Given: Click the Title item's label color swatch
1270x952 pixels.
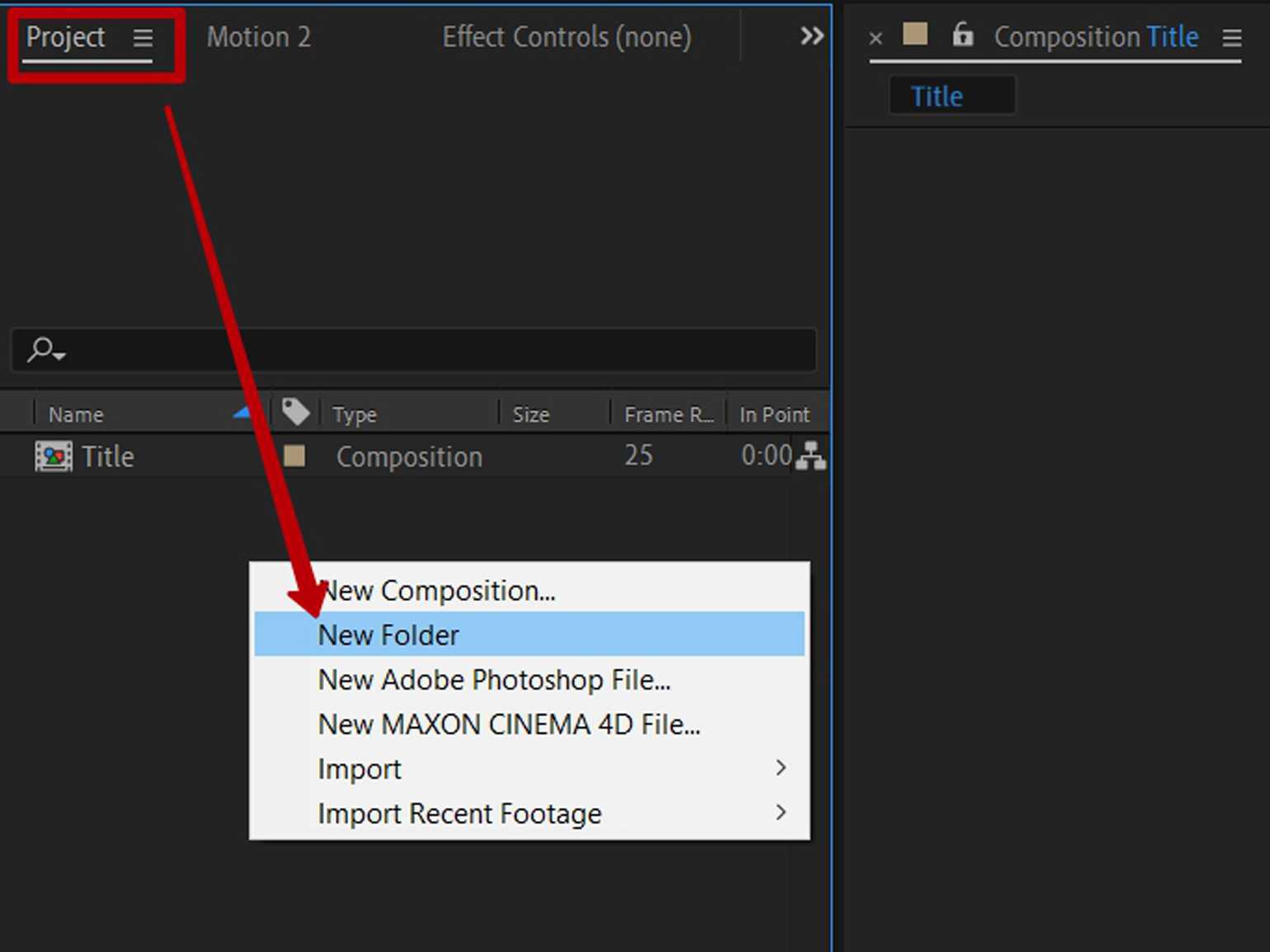Looking at the screenshot, I should (294, 456).
